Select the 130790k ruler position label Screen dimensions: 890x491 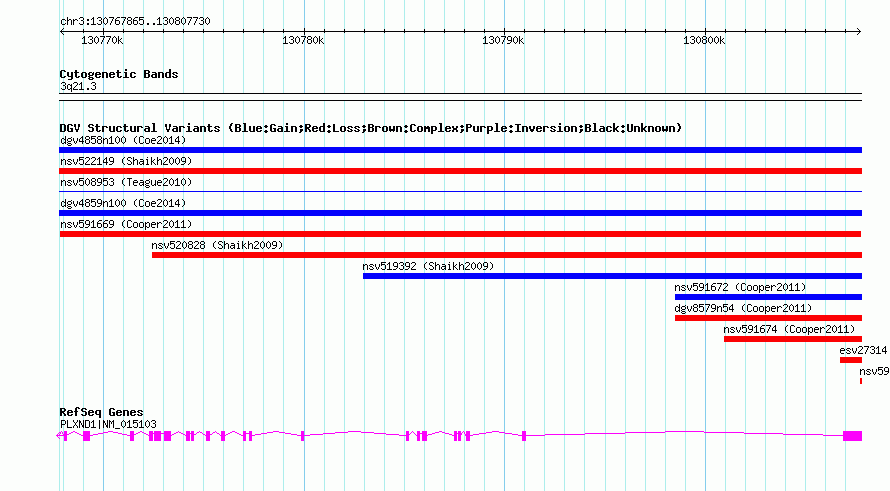coord(503,40)
